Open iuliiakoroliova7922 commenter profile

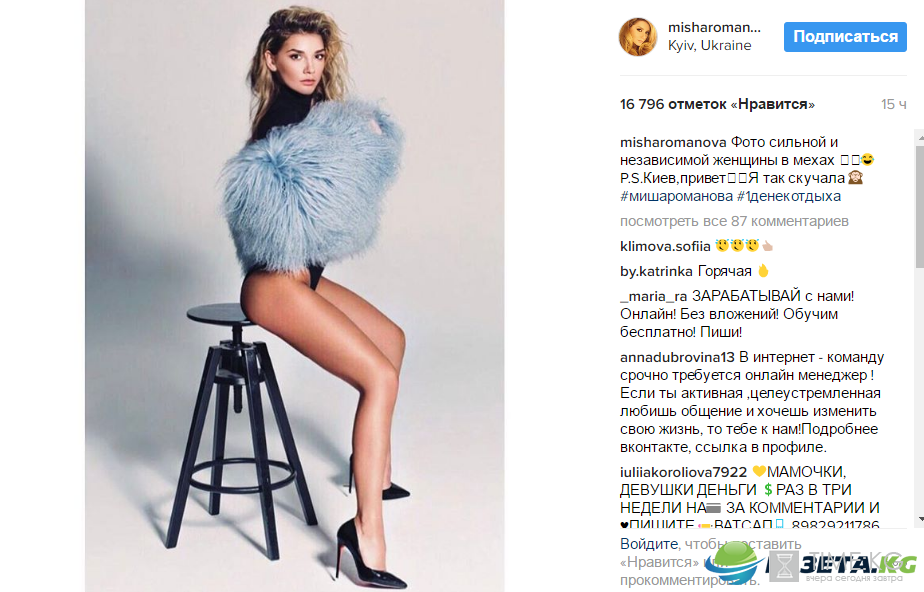(683, 472)
